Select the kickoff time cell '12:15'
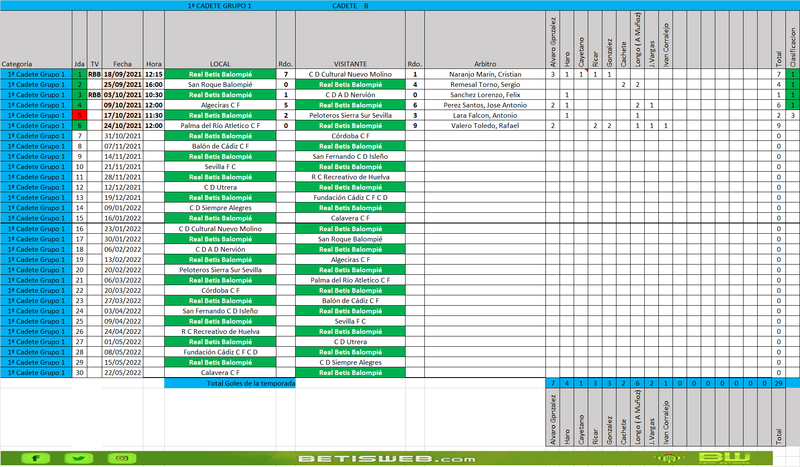This screenshot has height=467, width=800. [154, 74]
